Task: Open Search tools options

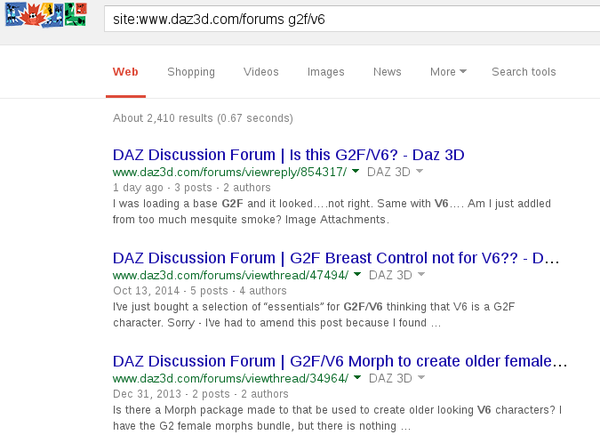Action: pos(523,72)
